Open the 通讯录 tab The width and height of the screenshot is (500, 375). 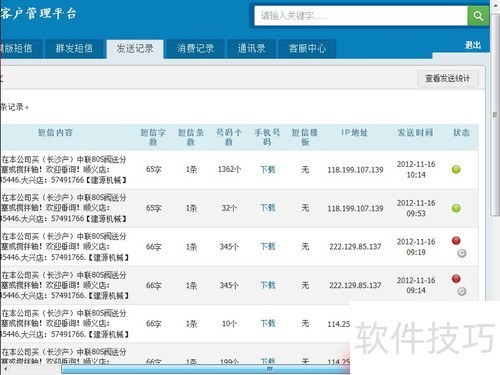tap(252, 49)
